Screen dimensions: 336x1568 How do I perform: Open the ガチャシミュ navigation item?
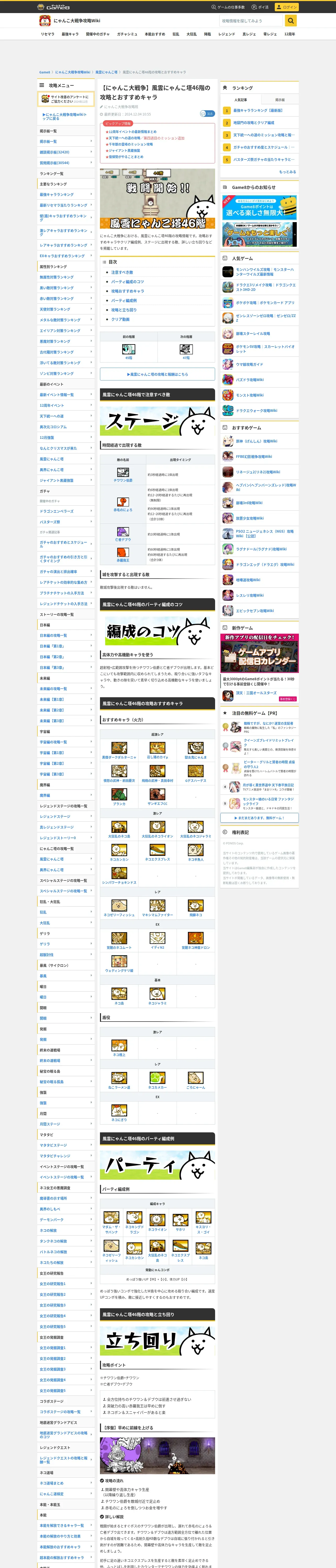click(x=127, y=34)
